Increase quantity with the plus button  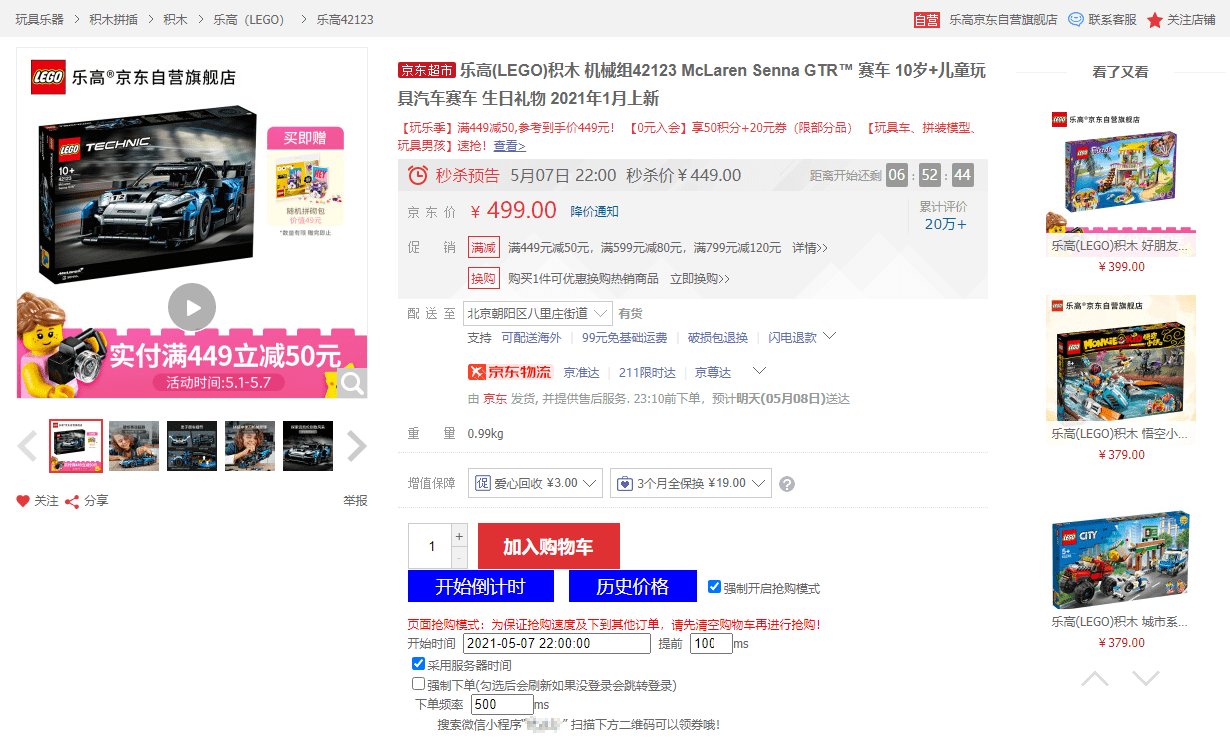tap(459, 534)
